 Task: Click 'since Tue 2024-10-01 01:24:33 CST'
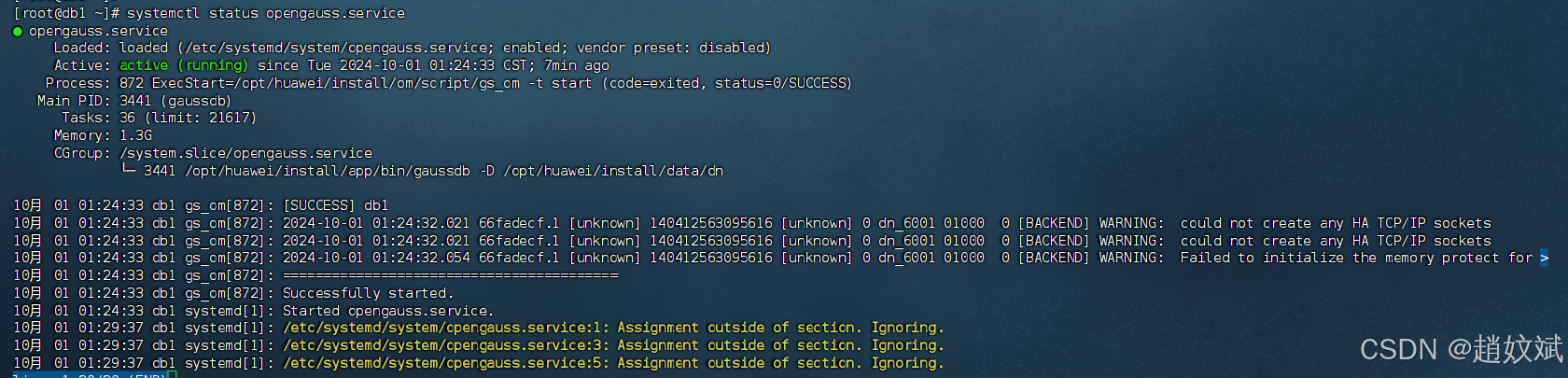click(x=393, y=65)
